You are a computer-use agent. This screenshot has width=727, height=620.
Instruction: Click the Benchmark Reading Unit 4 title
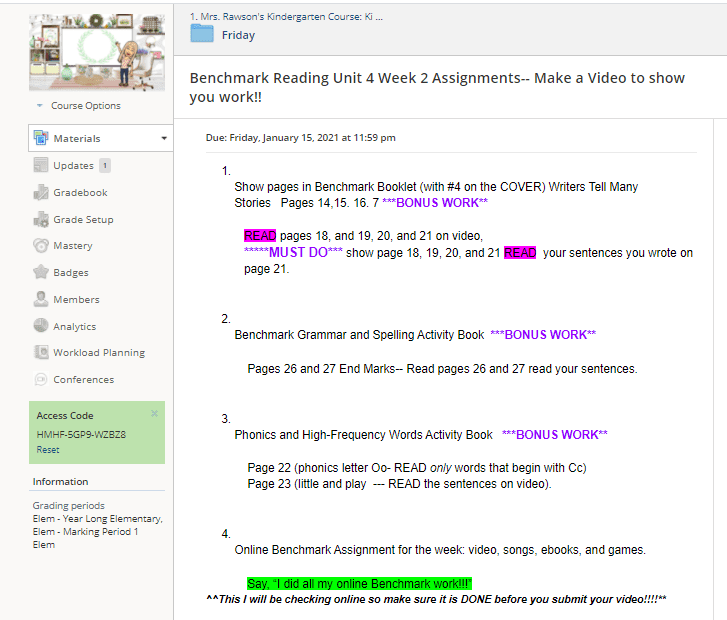click(437, 87)
